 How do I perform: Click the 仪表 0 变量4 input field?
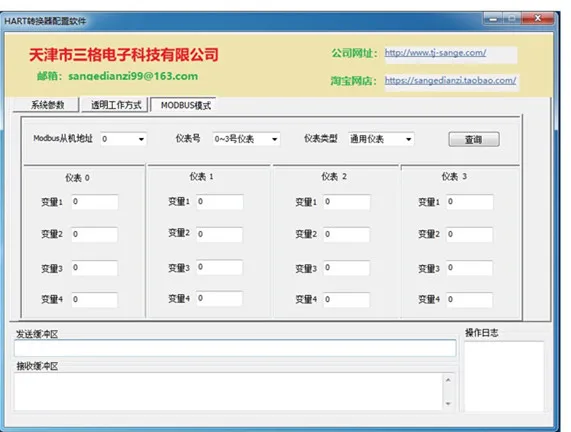click(95, 299)
